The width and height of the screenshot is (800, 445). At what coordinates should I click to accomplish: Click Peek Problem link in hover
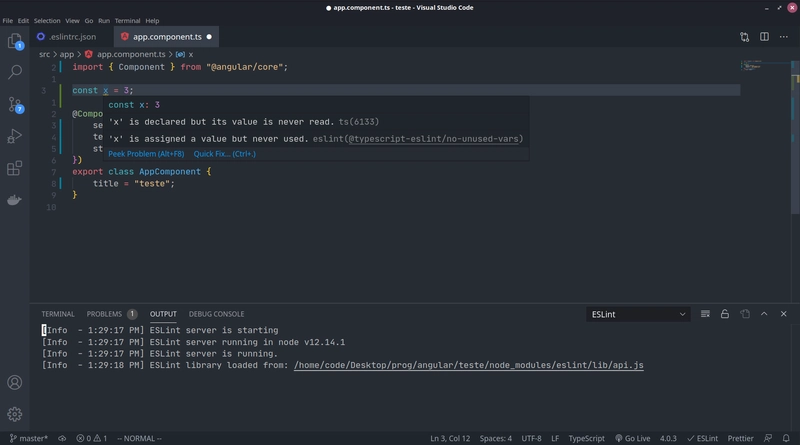pos(146,154)
